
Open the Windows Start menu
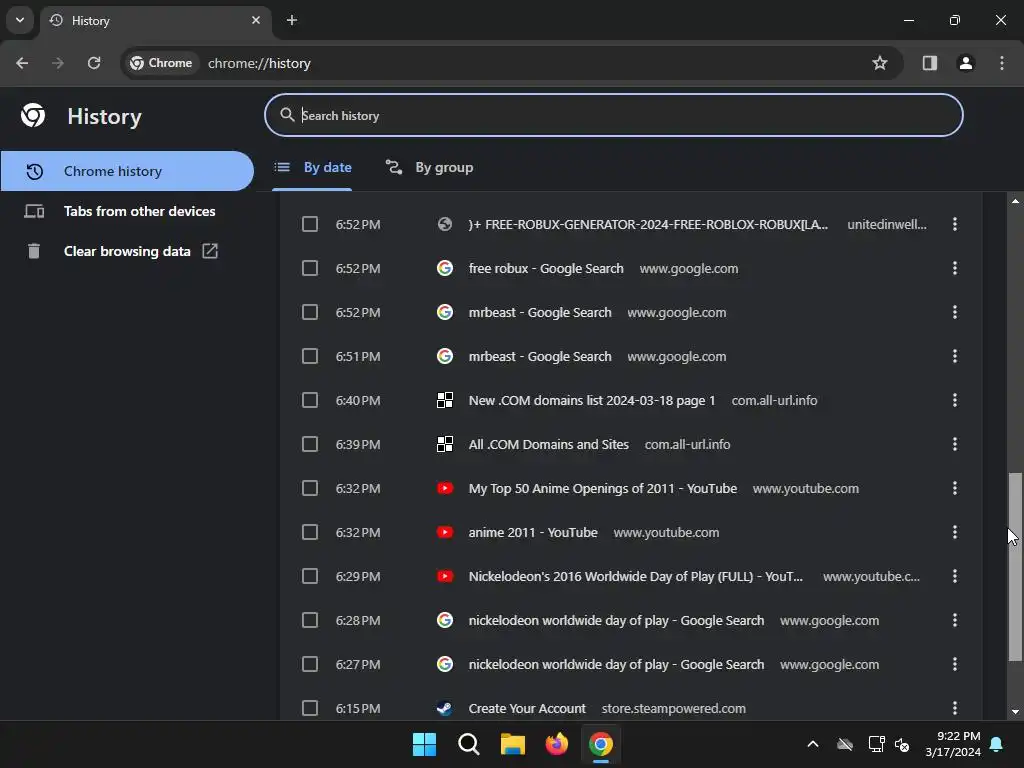[x=424, y=744]
